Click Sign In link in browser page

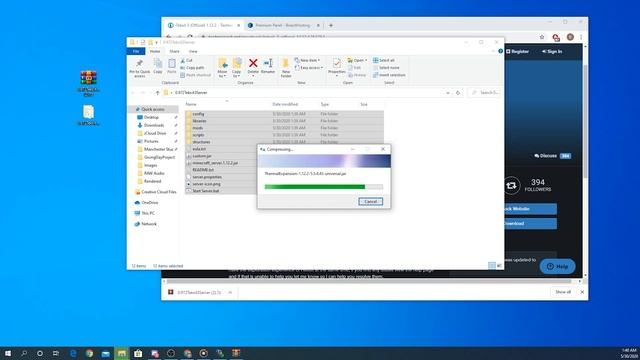coord(552,51)
